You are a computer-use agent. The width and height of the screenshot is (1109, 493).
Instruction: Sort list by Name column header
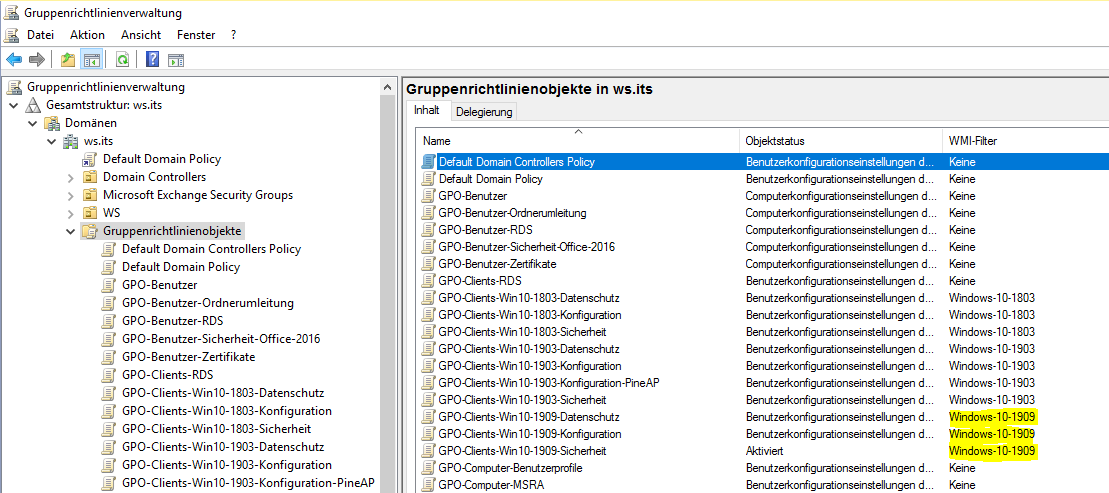pyautogui.click(x=577, y=141)
